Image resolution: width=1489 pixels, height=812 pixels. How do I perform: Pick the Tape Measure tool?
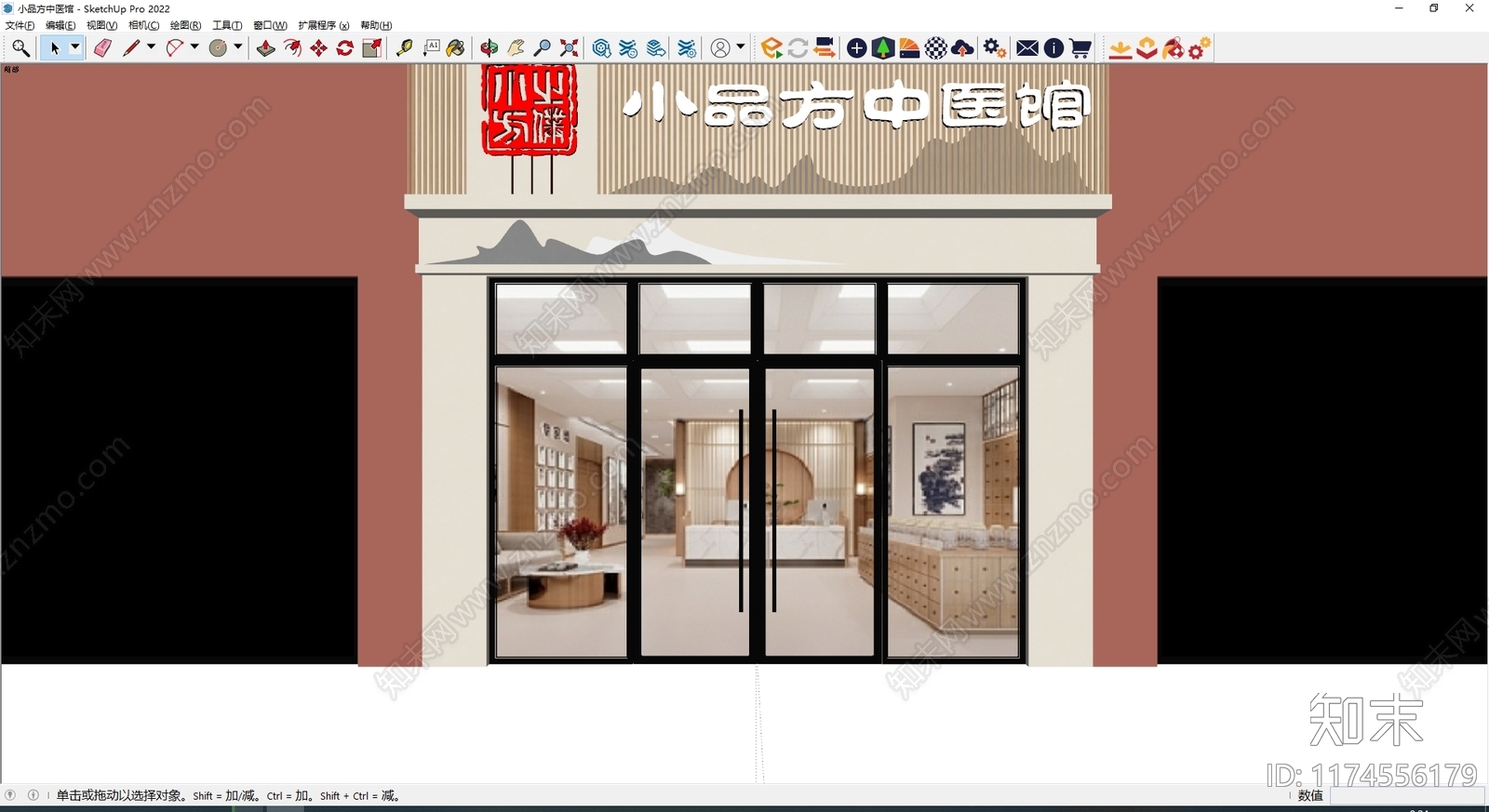coord(404,47)
